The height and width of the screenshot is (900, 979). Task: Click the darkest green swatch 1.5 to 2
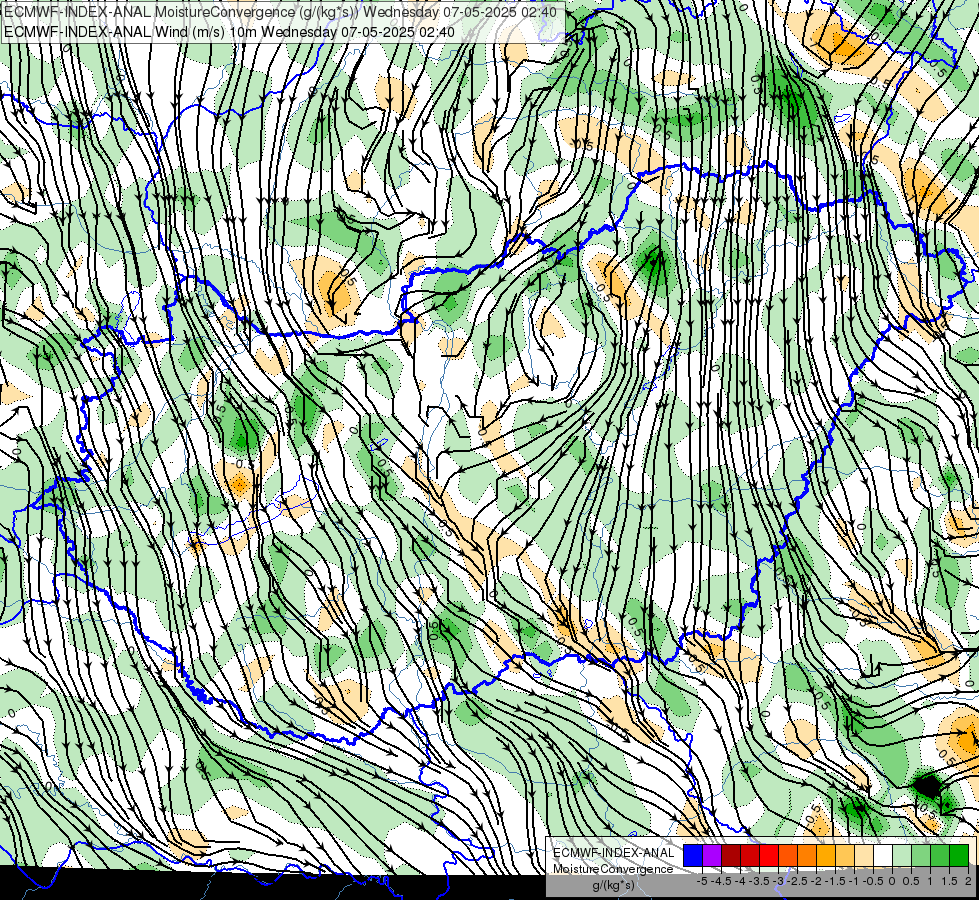coord(959,855)
